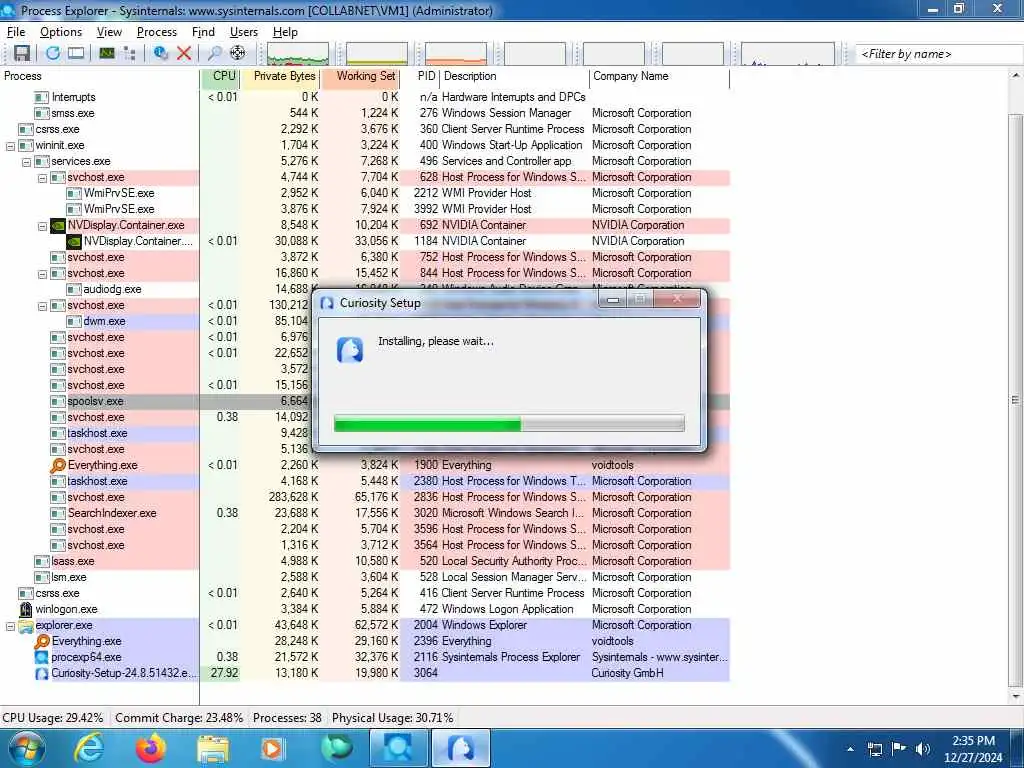Viewport: 1024px width, 768px height.
Task: Click the nested NVDisplay.Container child process icon
Action: (74, 242)
